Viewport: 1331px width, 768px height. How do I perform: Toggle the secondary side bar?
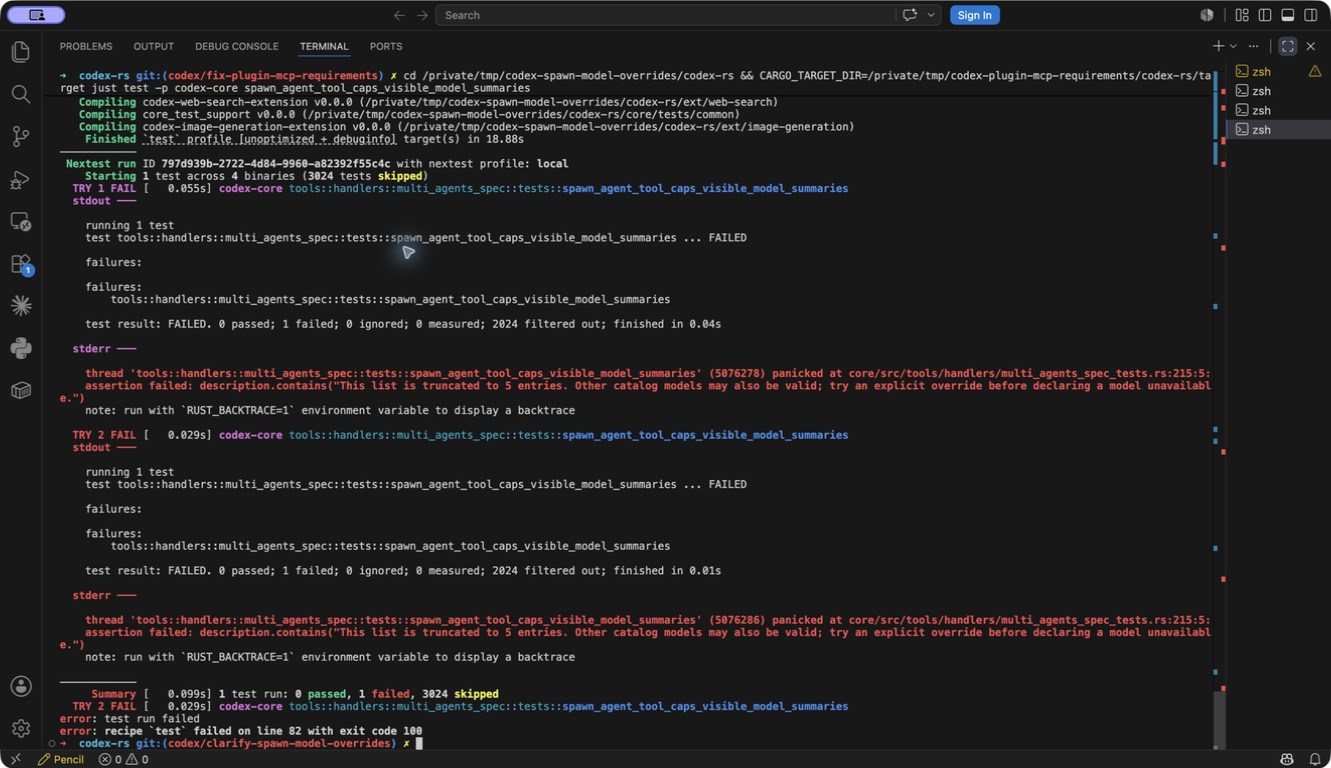click(1311, 15)
